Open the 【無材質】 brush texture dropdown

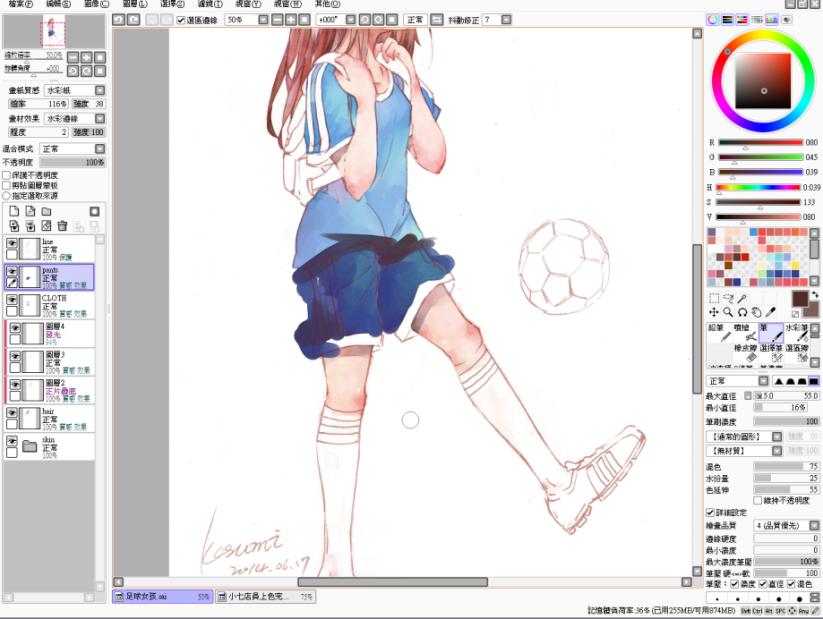pos(744,450)
